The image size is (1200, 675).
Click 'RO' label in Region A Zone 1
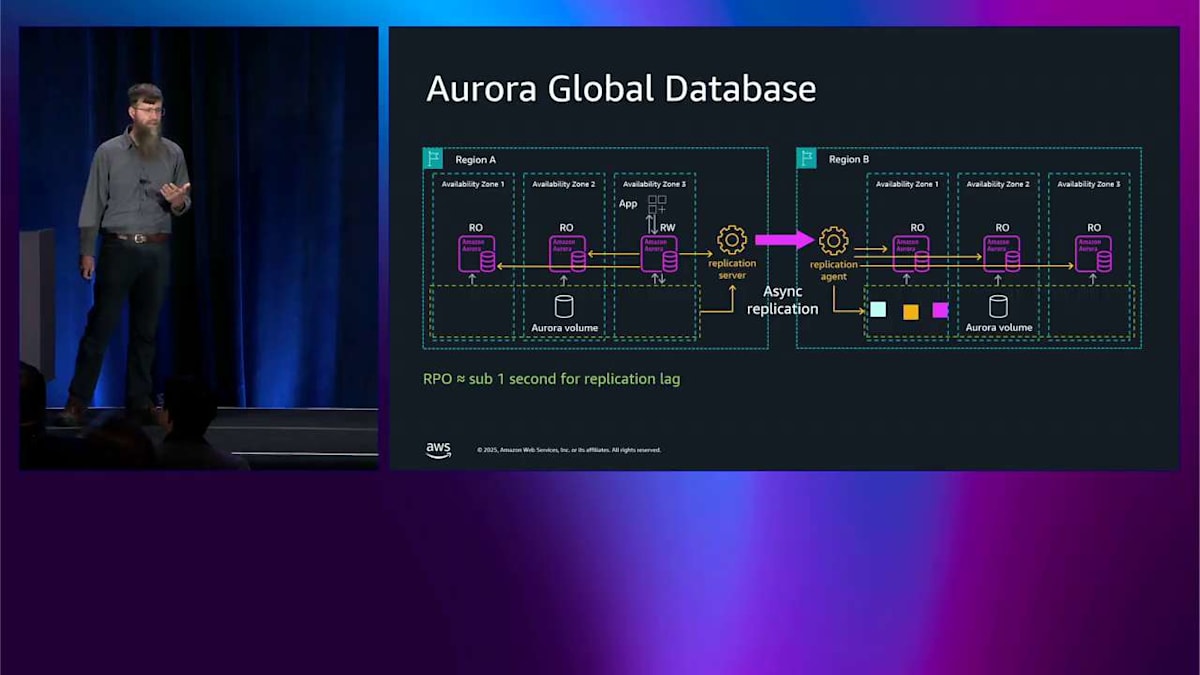476,228
